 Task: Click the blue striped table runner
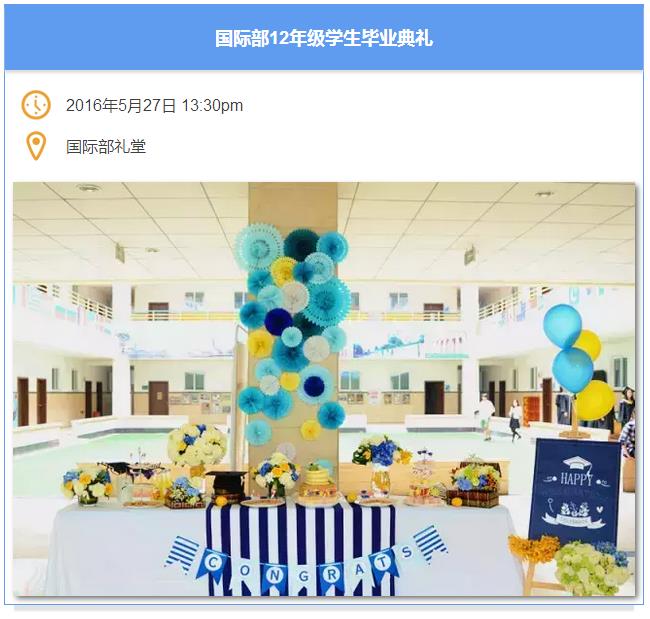[301, 547]
